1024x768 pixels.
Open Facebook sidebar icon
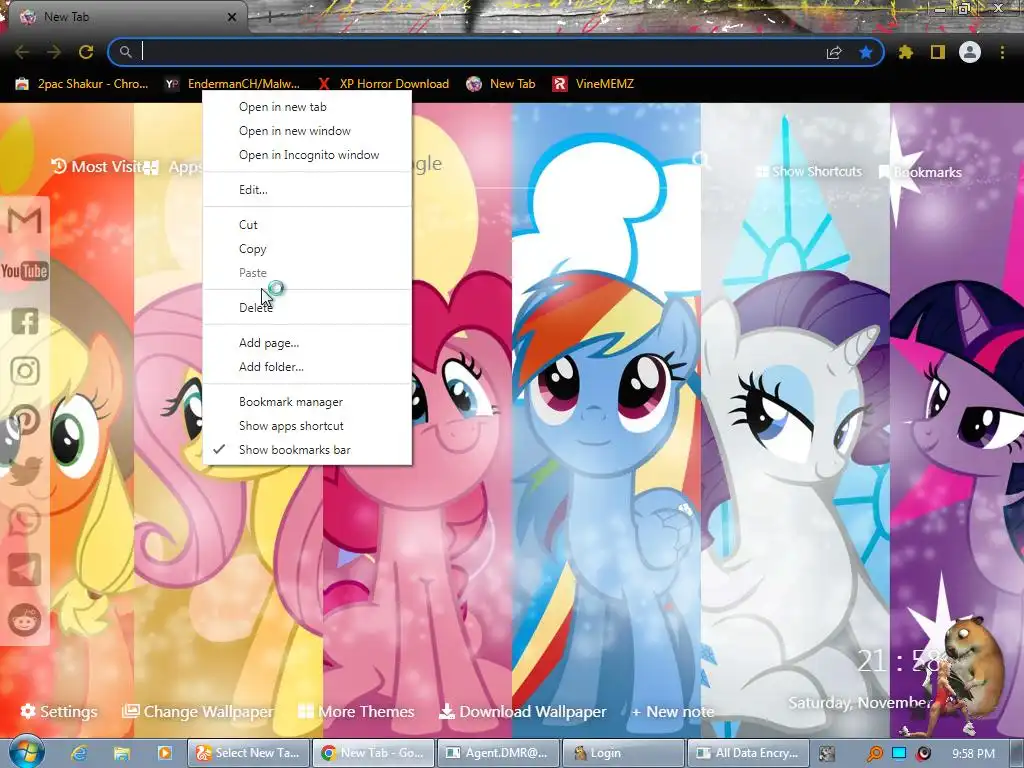(25, 321)
